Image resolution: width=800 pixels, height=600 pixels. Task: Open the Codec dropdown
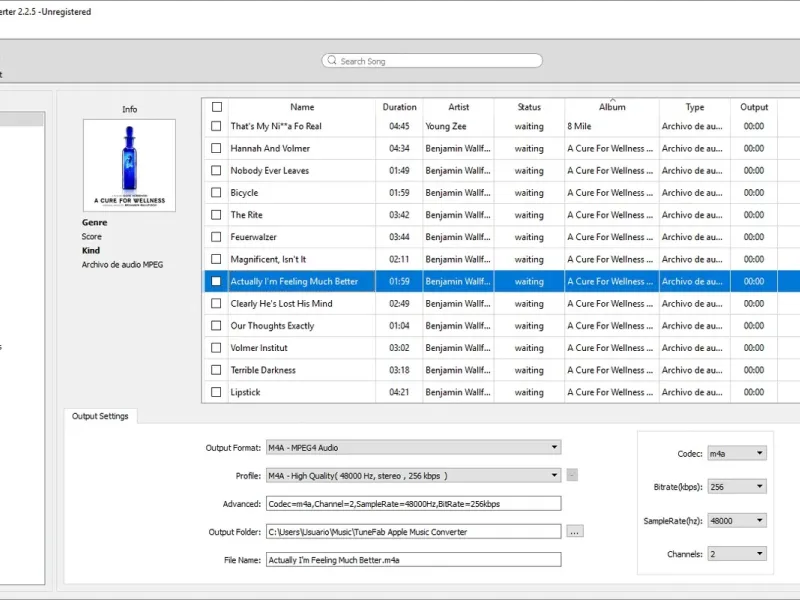coord(736,453)
